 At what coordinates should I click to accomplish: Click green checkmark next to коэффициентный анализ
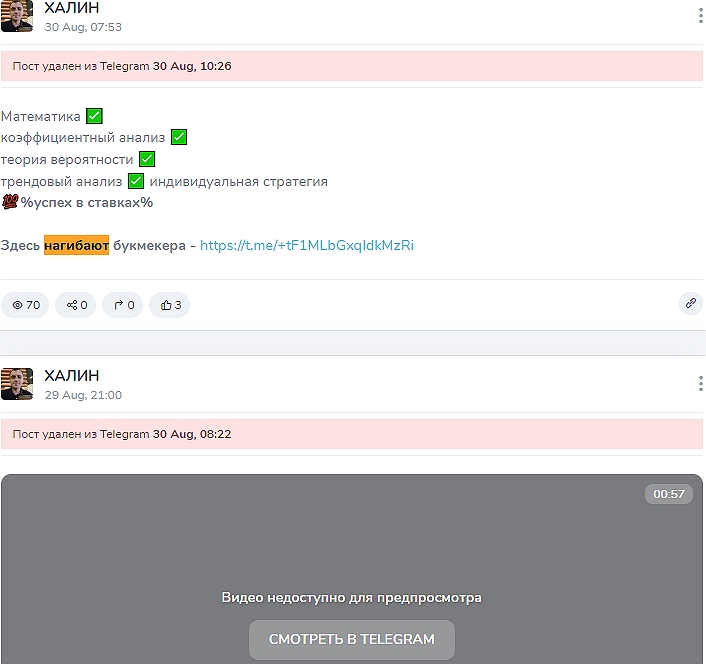[x=179, y=138]
